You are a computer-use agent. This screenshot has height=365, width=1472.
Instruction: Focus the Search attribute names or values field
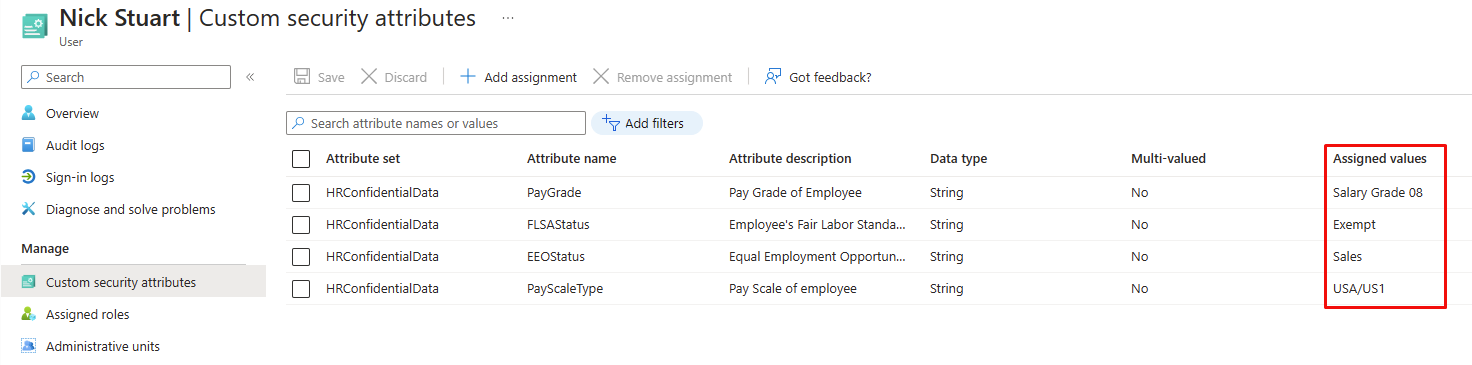point(436,123)
